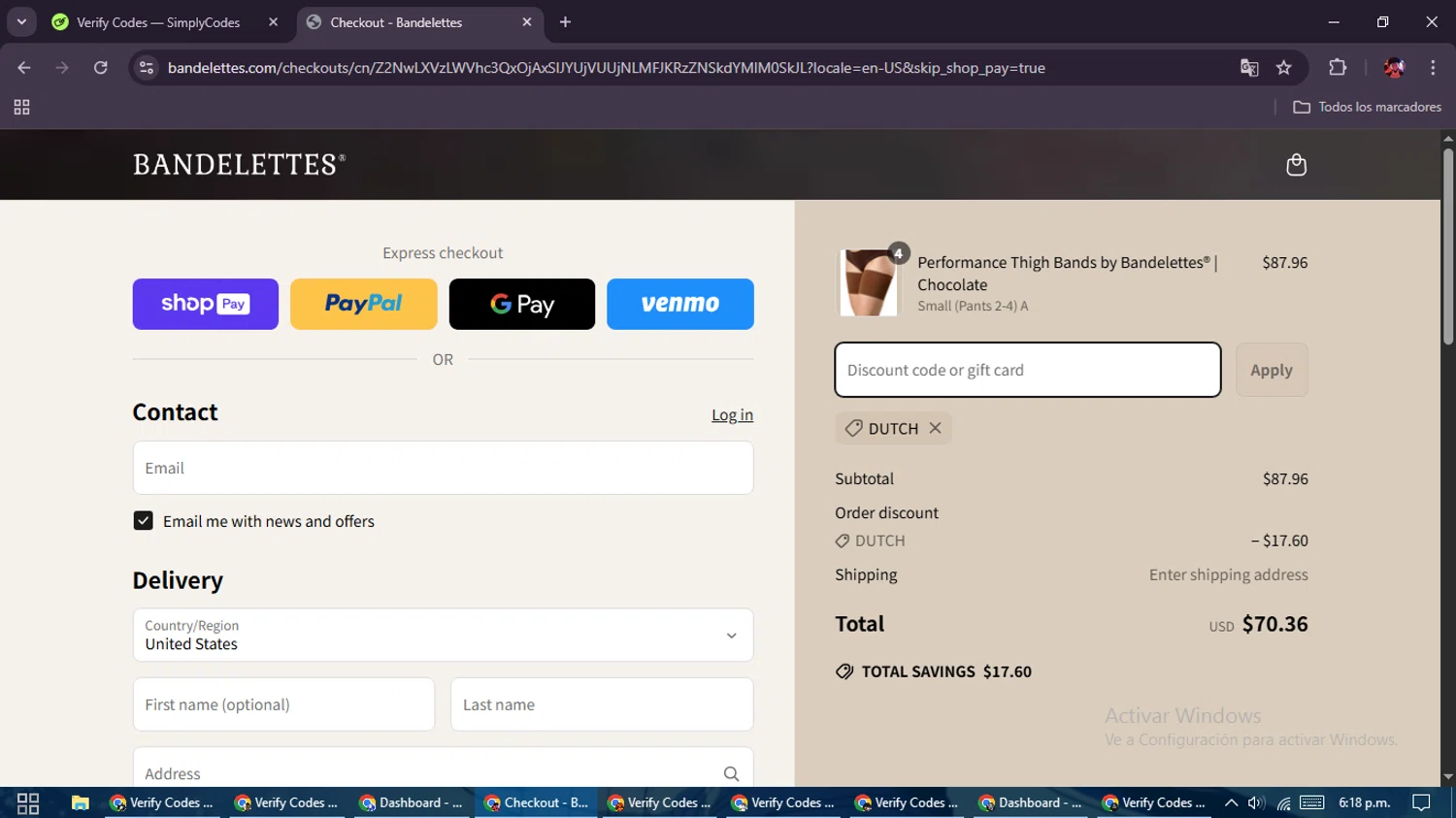Image resolution: width=1456 pixels, height=818 pixels.
Task: Focus the Discount code or gift card field
Action: click(1028, 370)
